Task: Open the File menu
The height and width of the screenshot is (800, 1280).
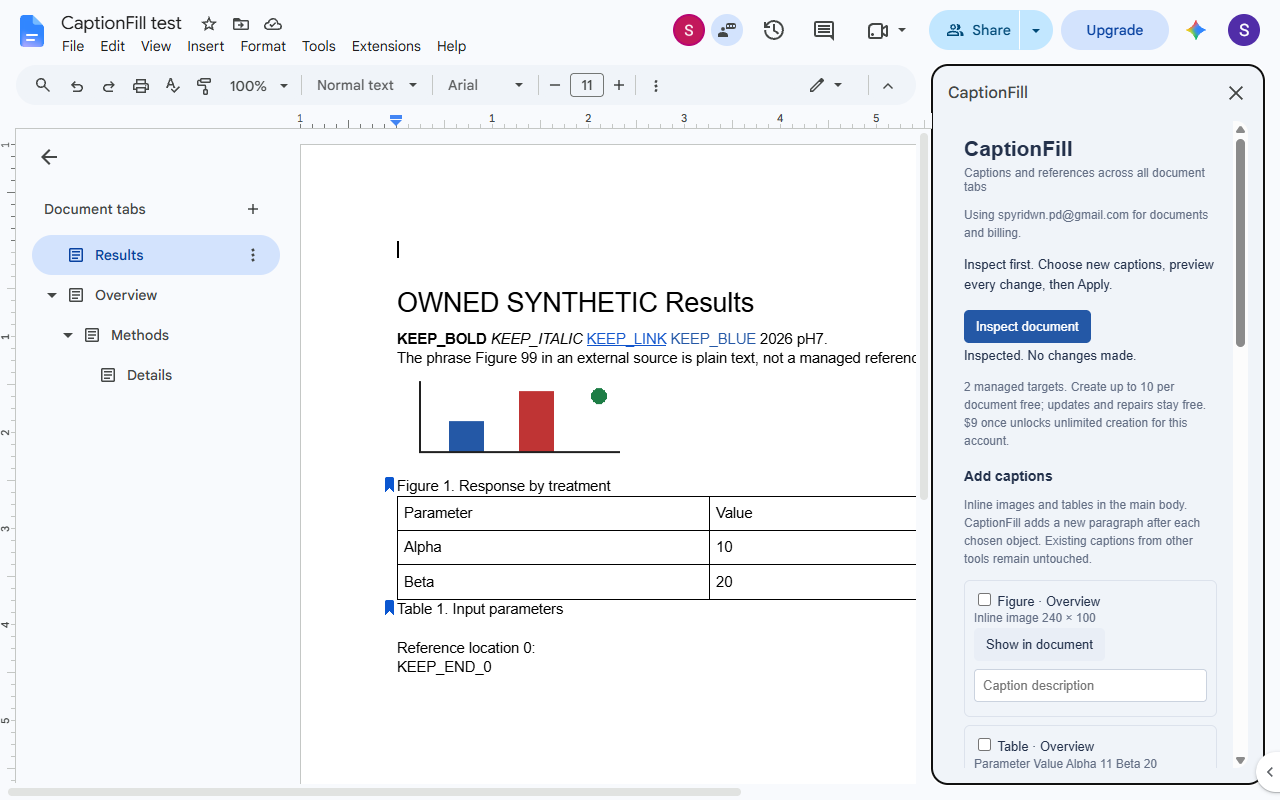Action: (x=73, y=46)
